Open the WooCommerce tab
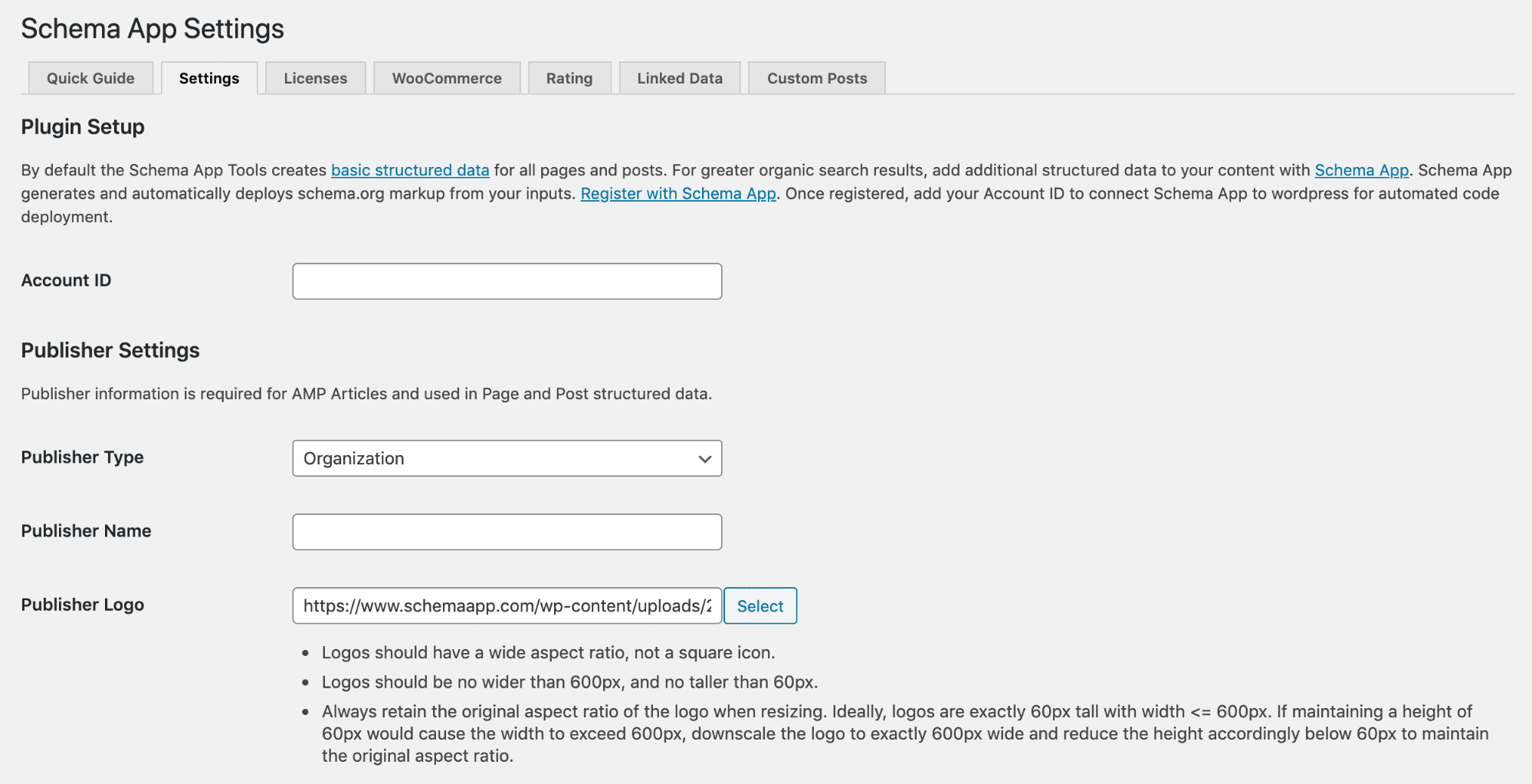 click(447, 78)
